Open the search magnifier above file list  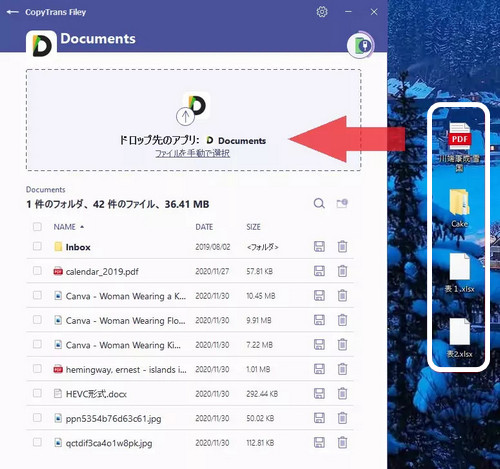click(319, 203)
